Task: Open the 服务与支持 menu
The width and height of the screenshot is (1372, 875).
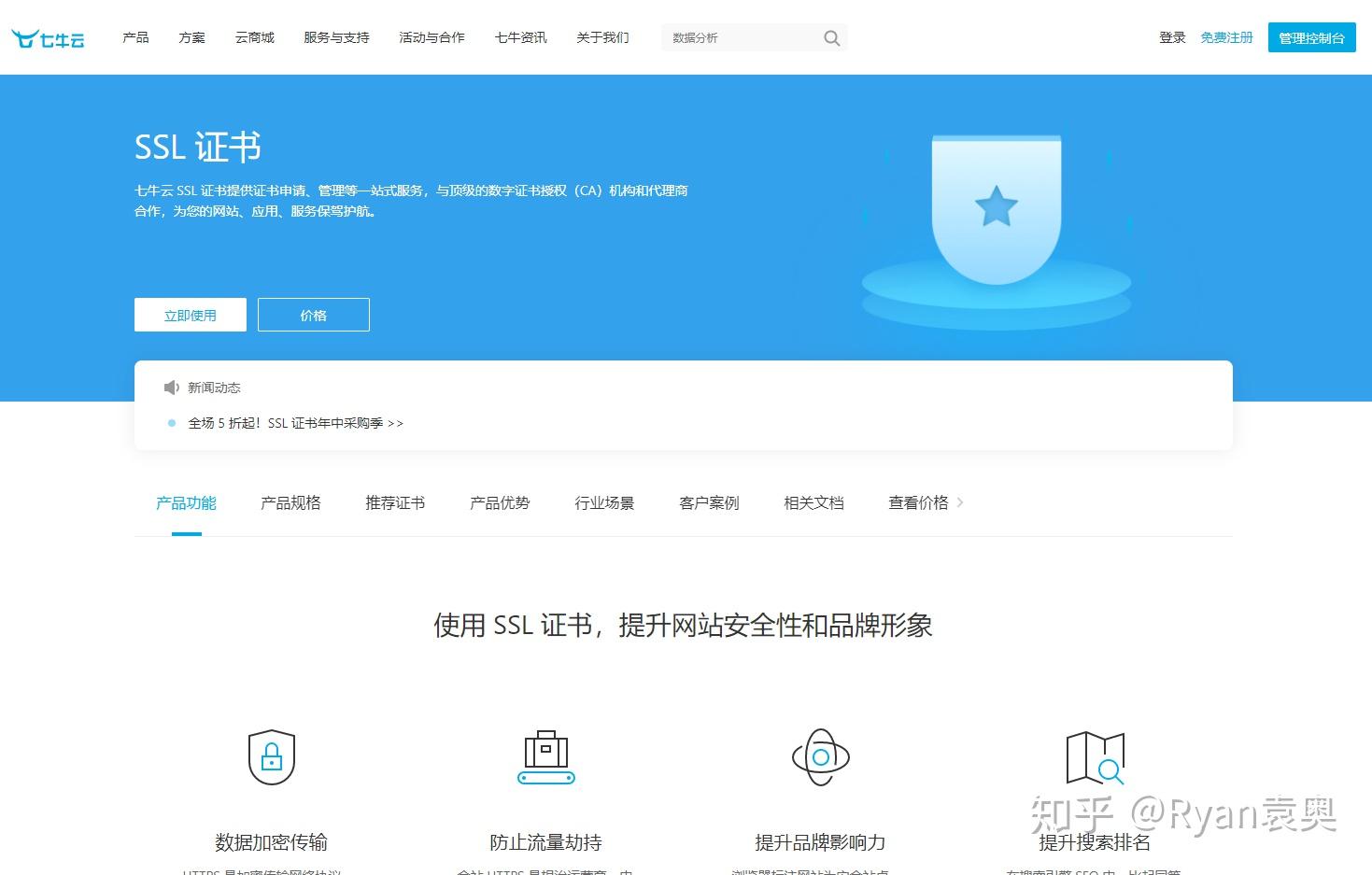Action: click(336, 37)
